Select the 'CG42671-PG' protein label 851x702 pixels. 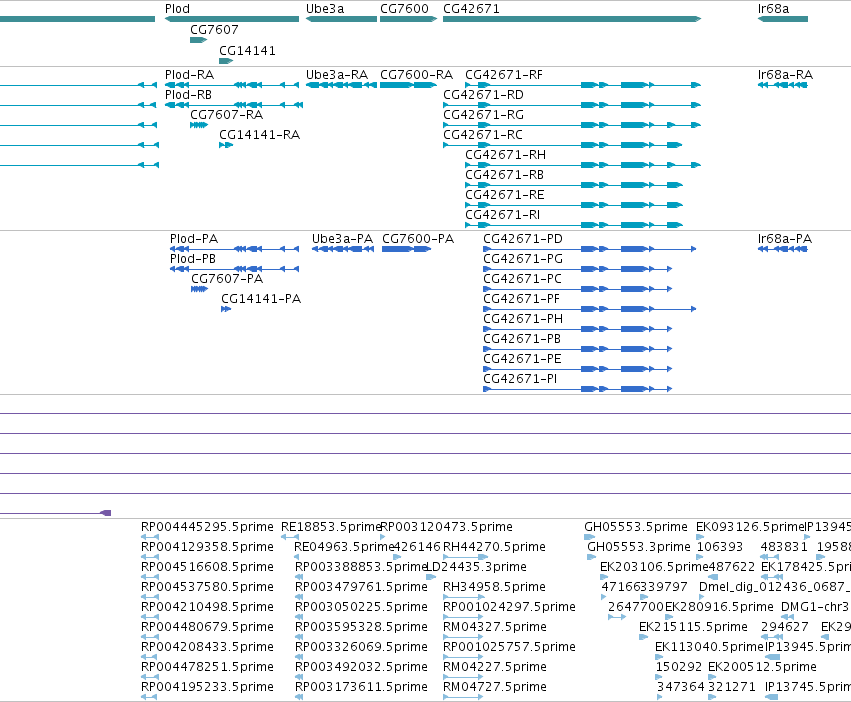point(523,259)
